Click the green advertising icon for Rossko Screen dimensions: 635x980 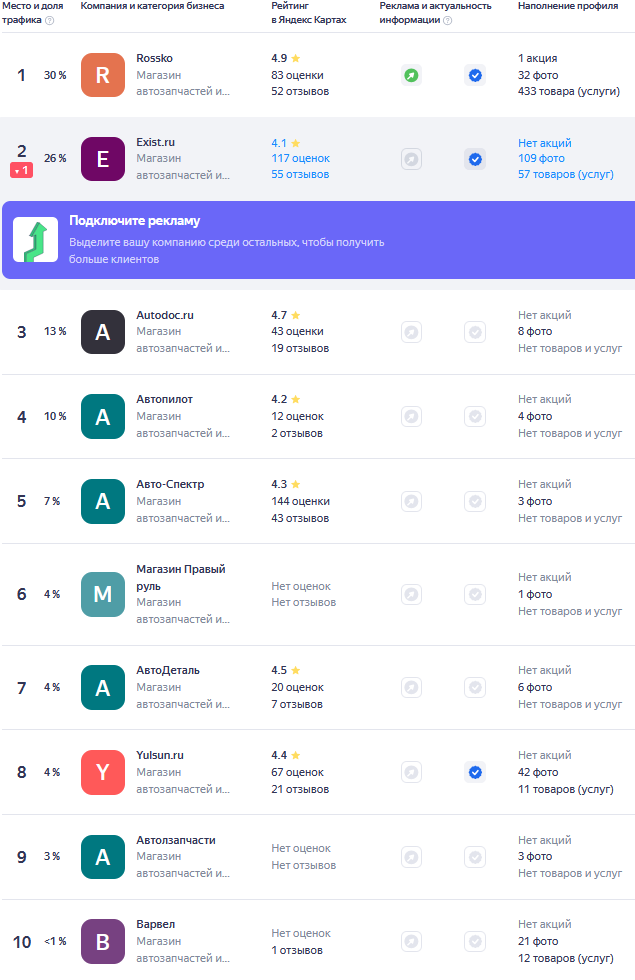click(411, 75)
